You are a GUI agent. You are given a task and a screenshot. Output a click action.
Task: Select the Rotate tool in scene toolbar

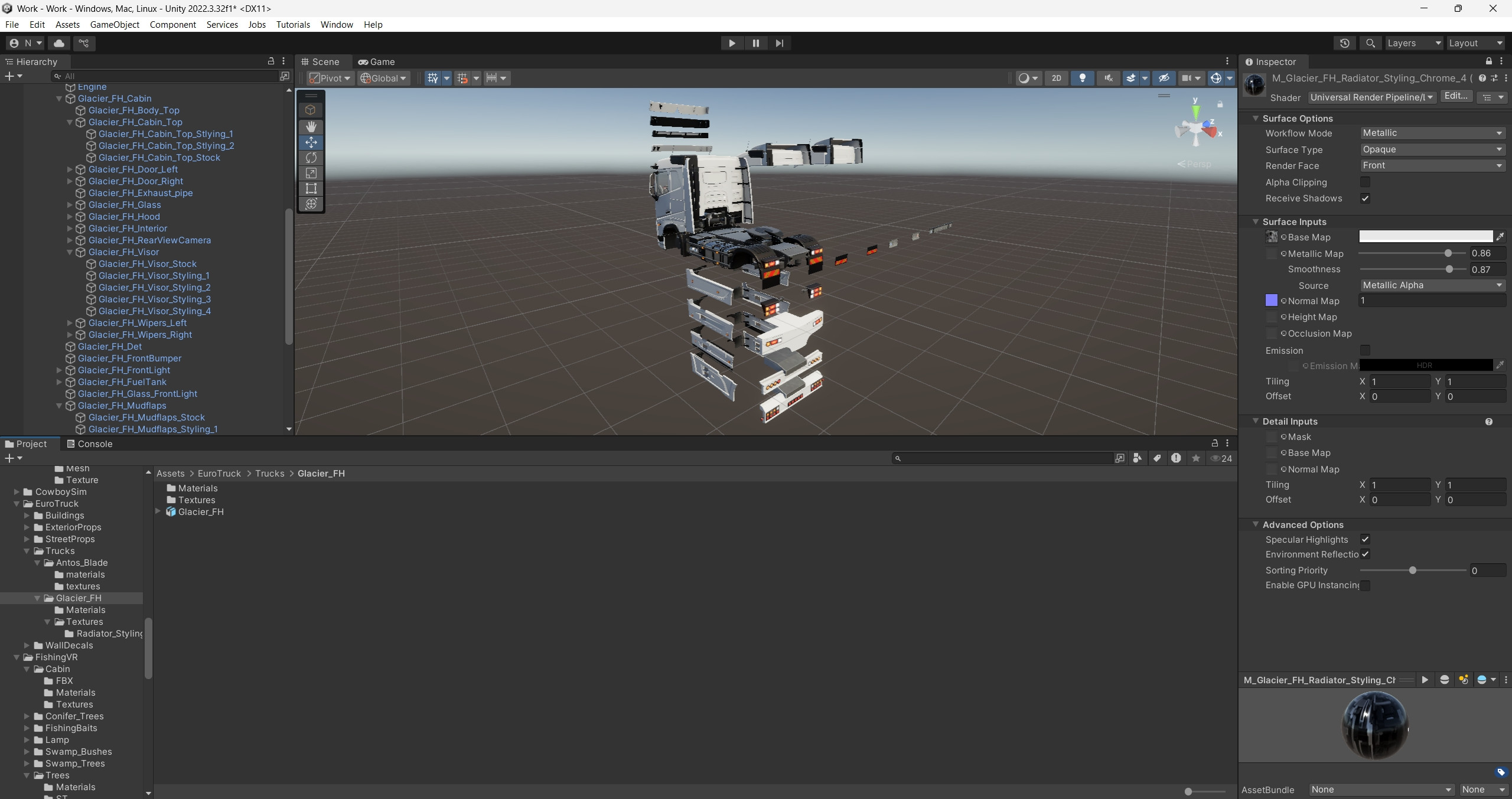click(311, 158)
